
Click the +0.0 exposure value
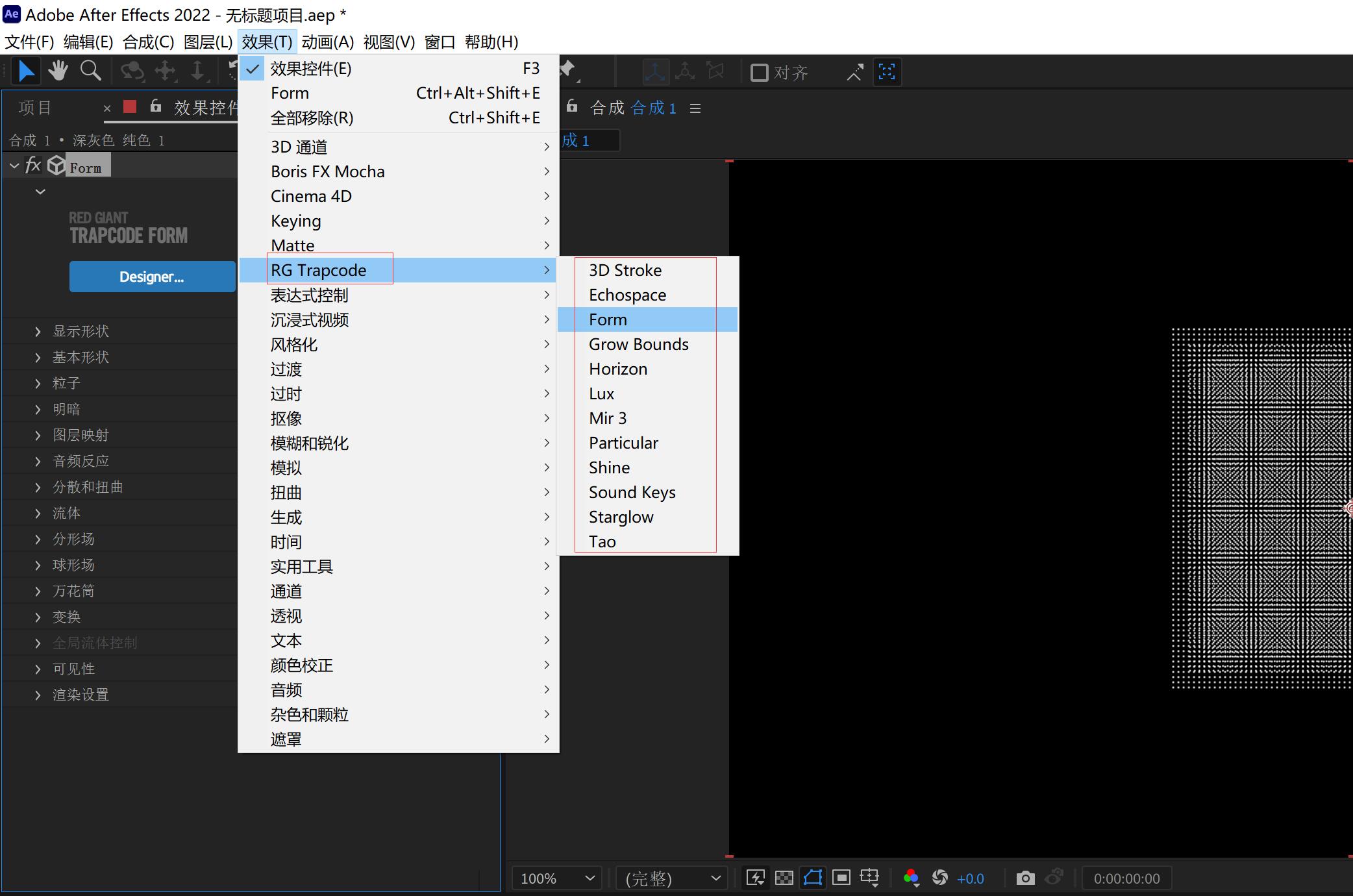(970, 878)
